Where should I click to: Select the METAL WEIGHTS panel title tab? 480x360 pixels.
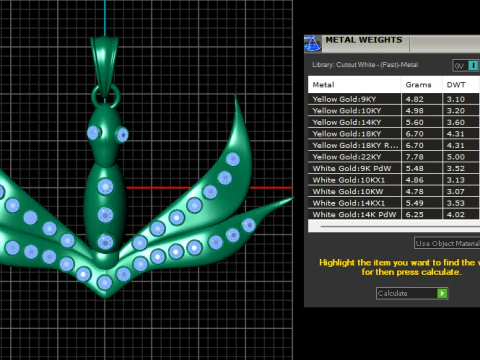(364, 40)
